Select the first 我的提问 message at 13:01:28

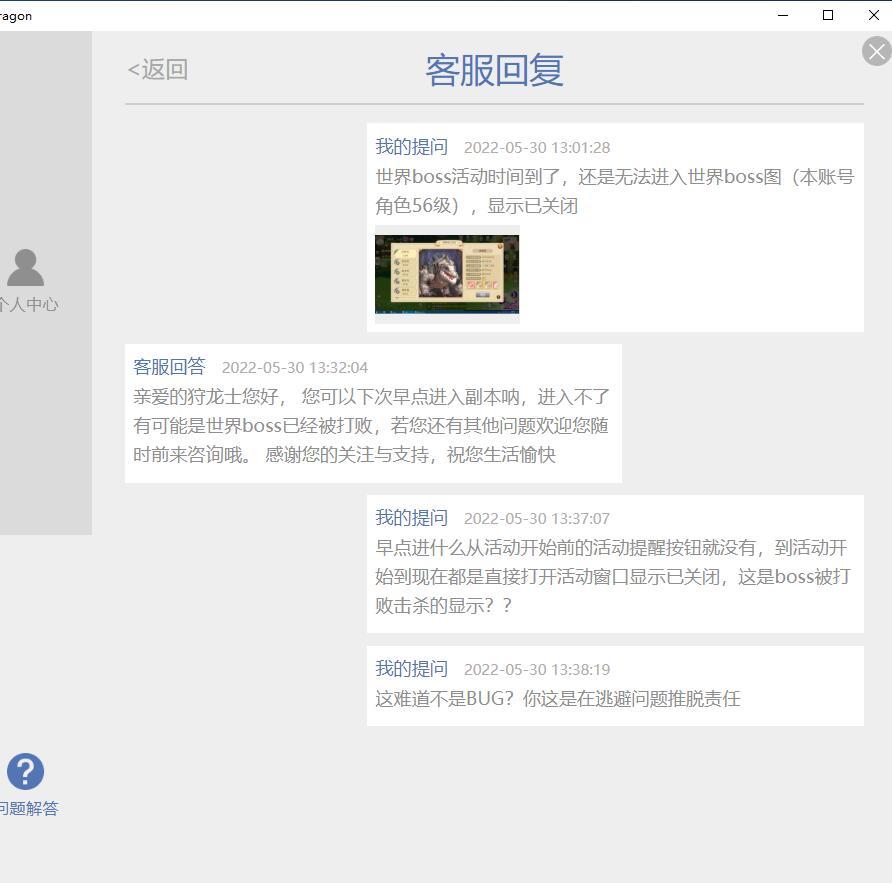point(615,227)
